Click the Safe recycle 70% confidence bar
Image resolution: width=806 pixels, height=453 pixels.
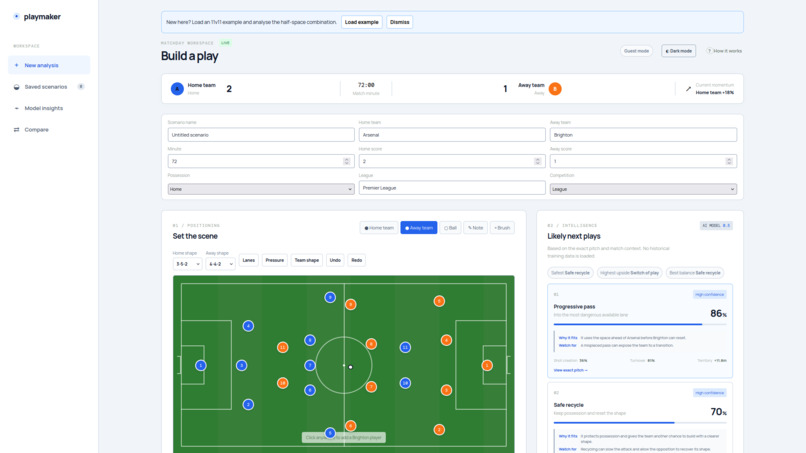click(640, 423)
